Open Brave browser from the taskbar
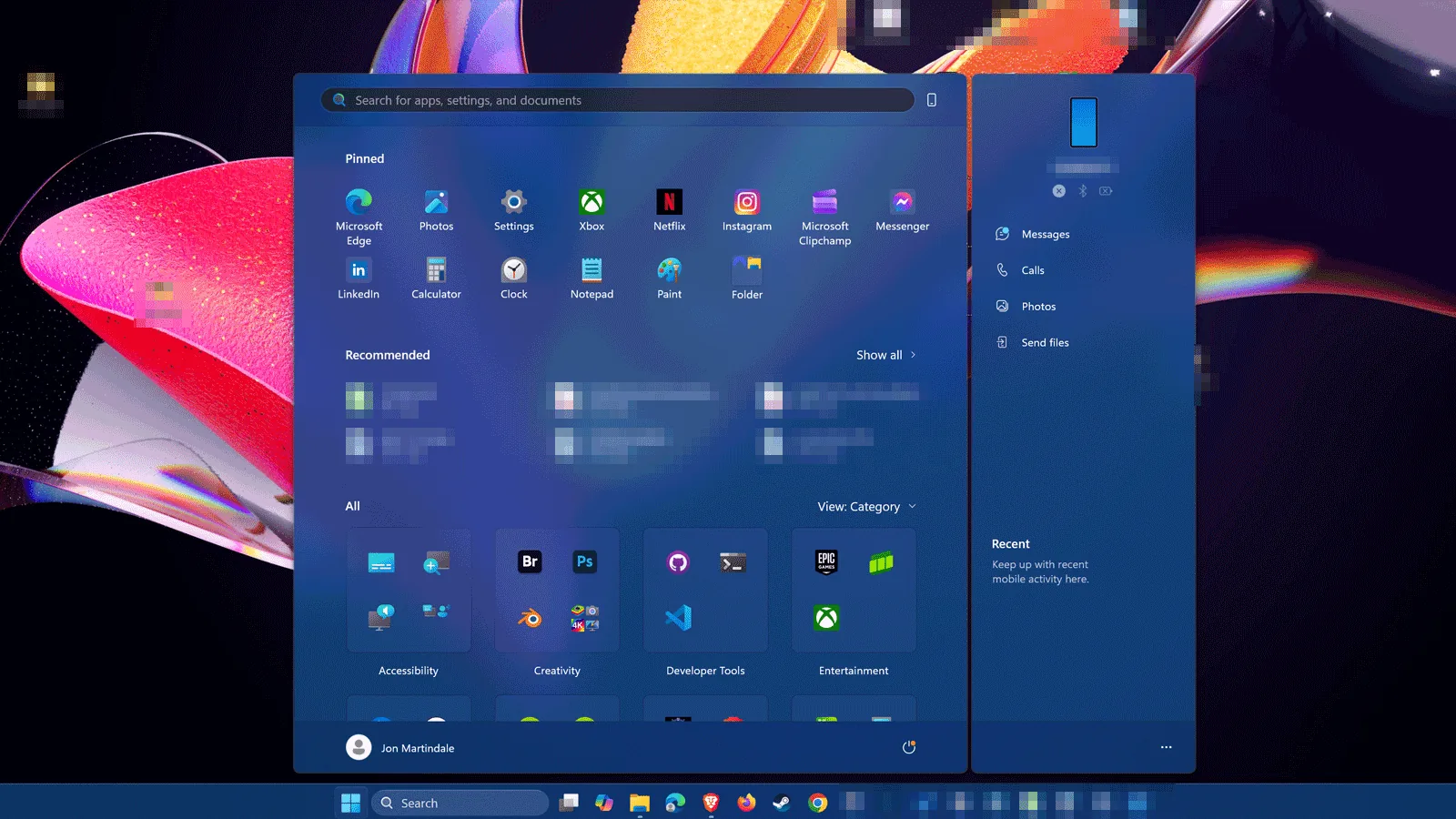This screenshot has height=819, width=1456. [x=711, y=803]
